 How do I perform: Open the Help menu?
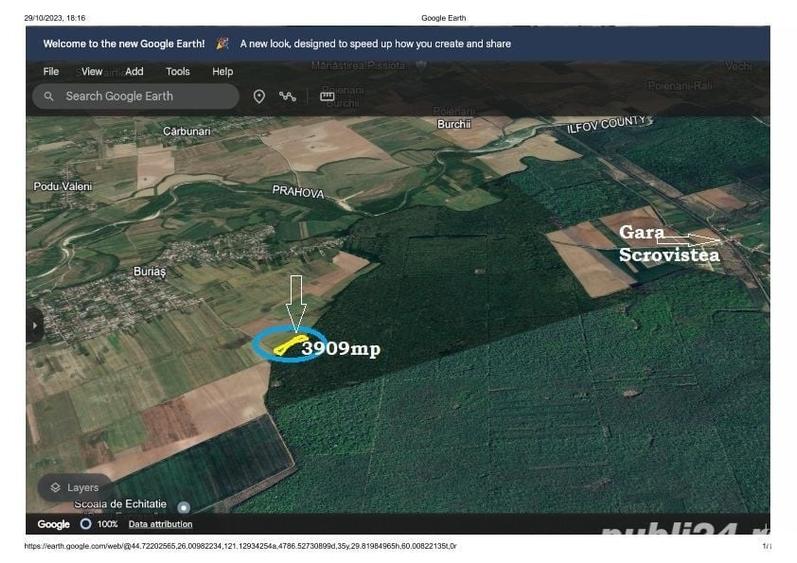[x=223, y=72]
